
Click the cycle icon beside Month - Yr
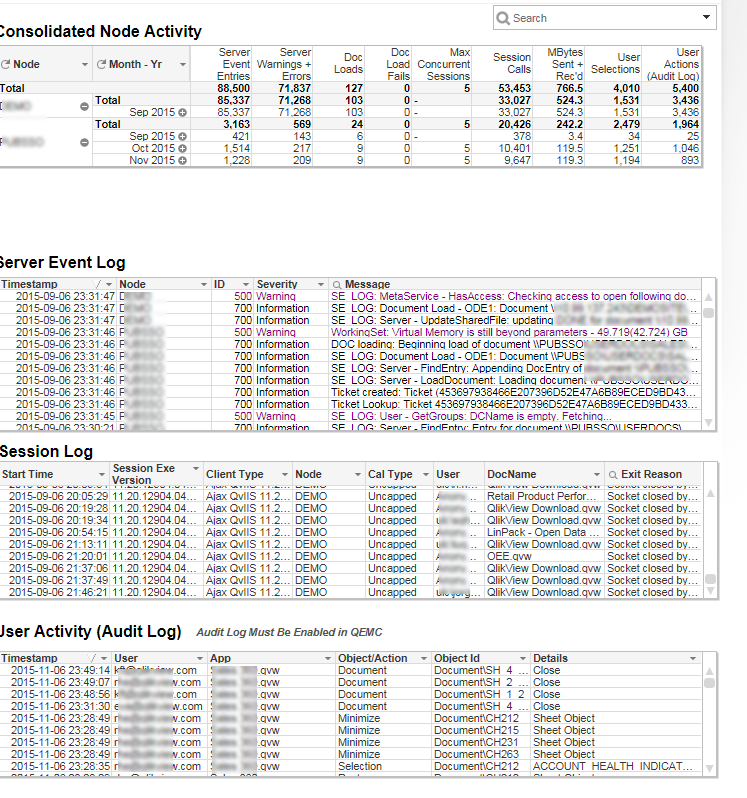pos(101,64)
